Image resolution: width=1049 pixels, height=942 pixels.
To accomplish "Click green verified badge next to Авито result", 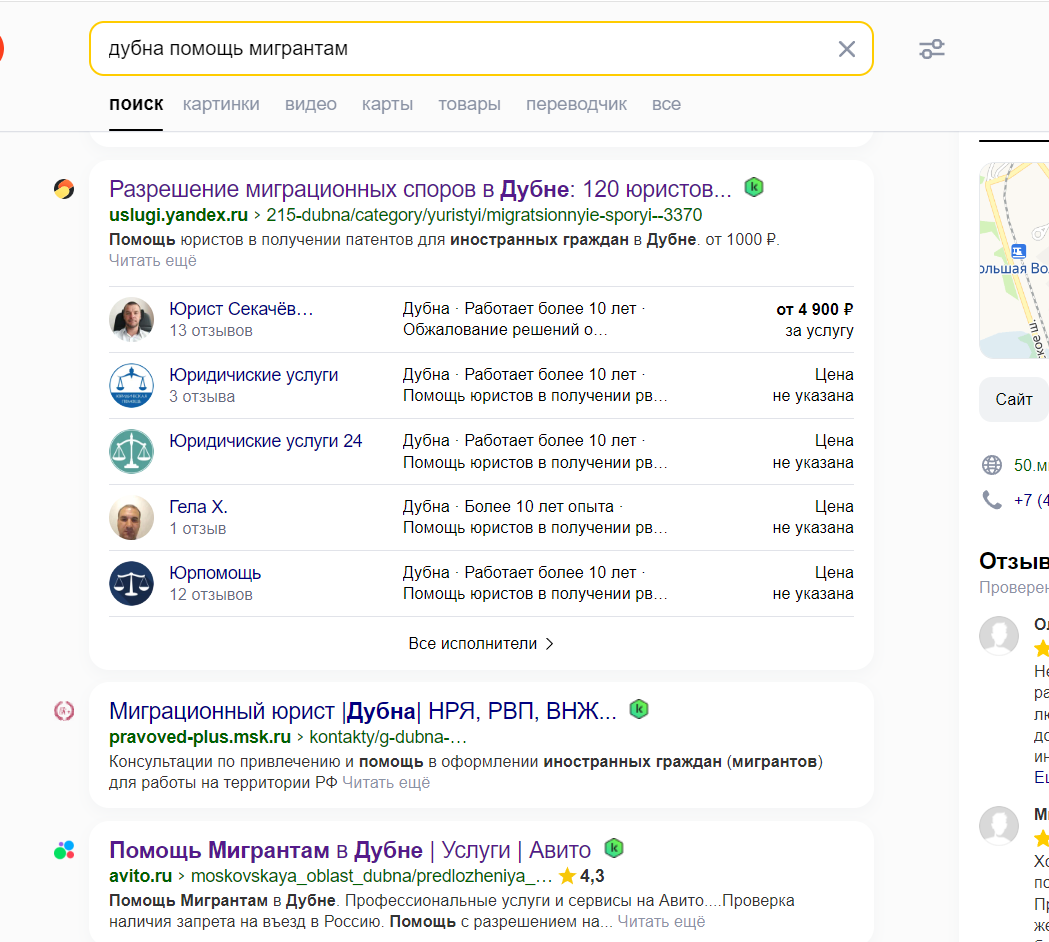I will point(613,848).
